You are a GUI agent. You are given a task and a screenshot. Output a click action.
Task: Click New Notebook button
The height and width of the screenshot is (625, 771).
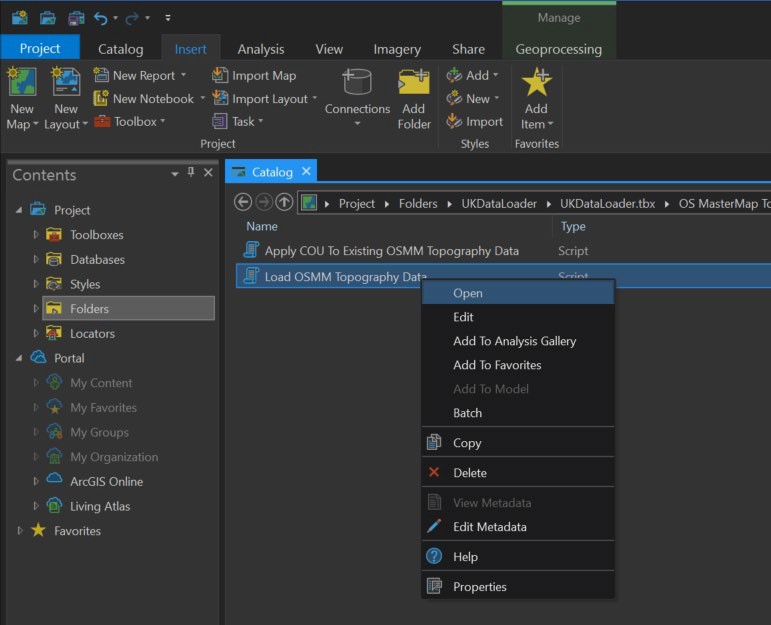149,98
